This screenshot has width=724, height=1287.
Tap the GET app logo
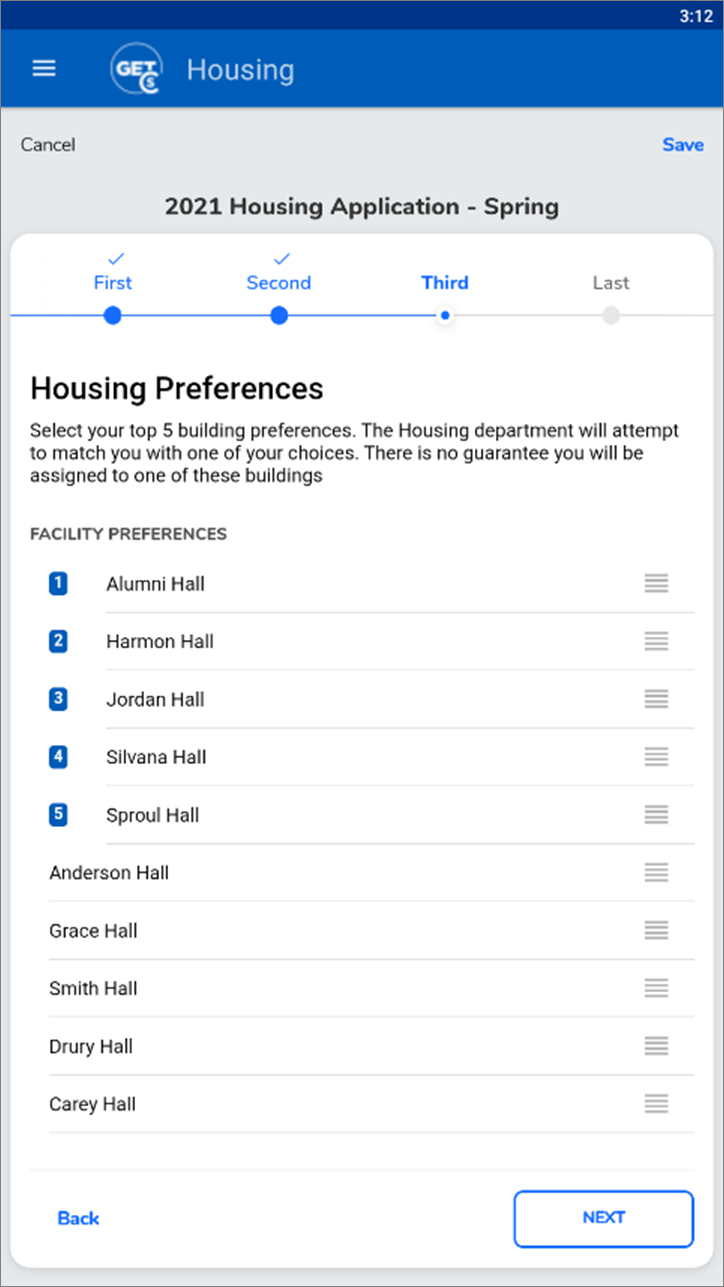pos(137,69)
